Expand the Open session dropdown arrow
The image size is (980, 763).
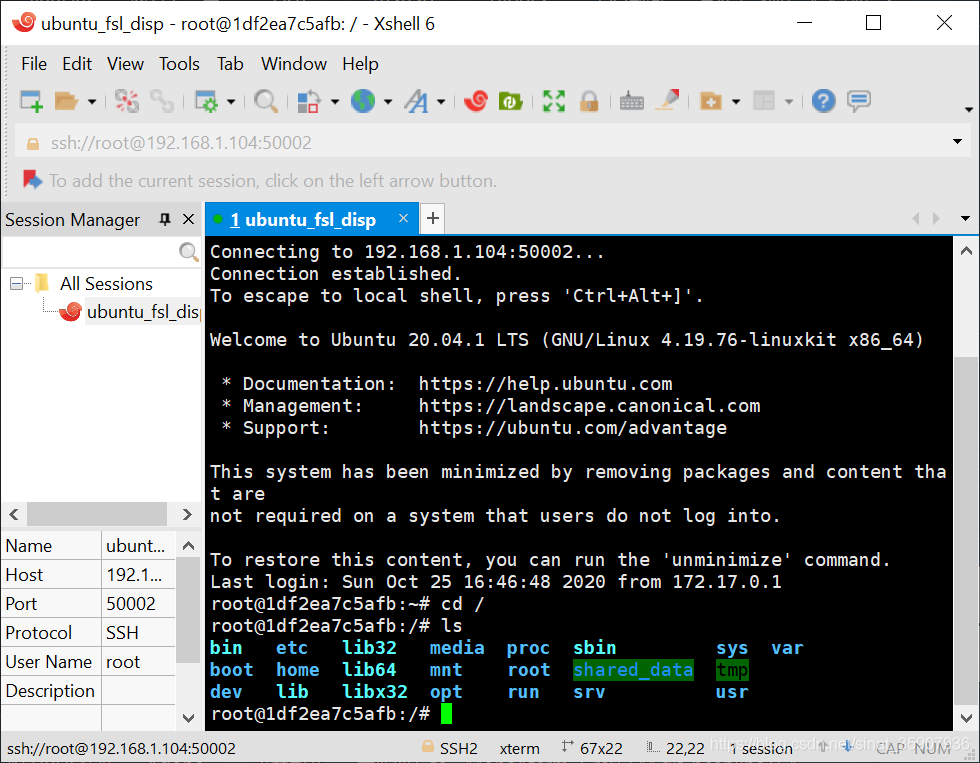(92, 101)
